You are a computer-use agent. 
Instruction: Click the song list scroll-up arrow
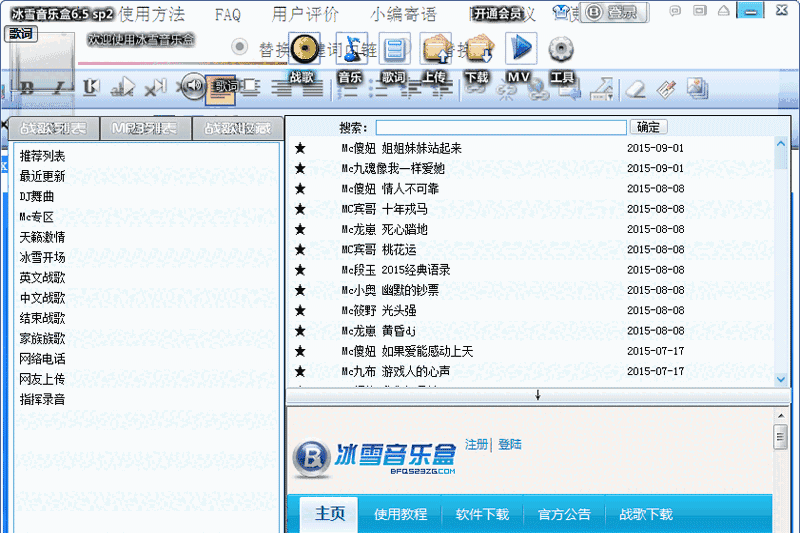(780, 144)
